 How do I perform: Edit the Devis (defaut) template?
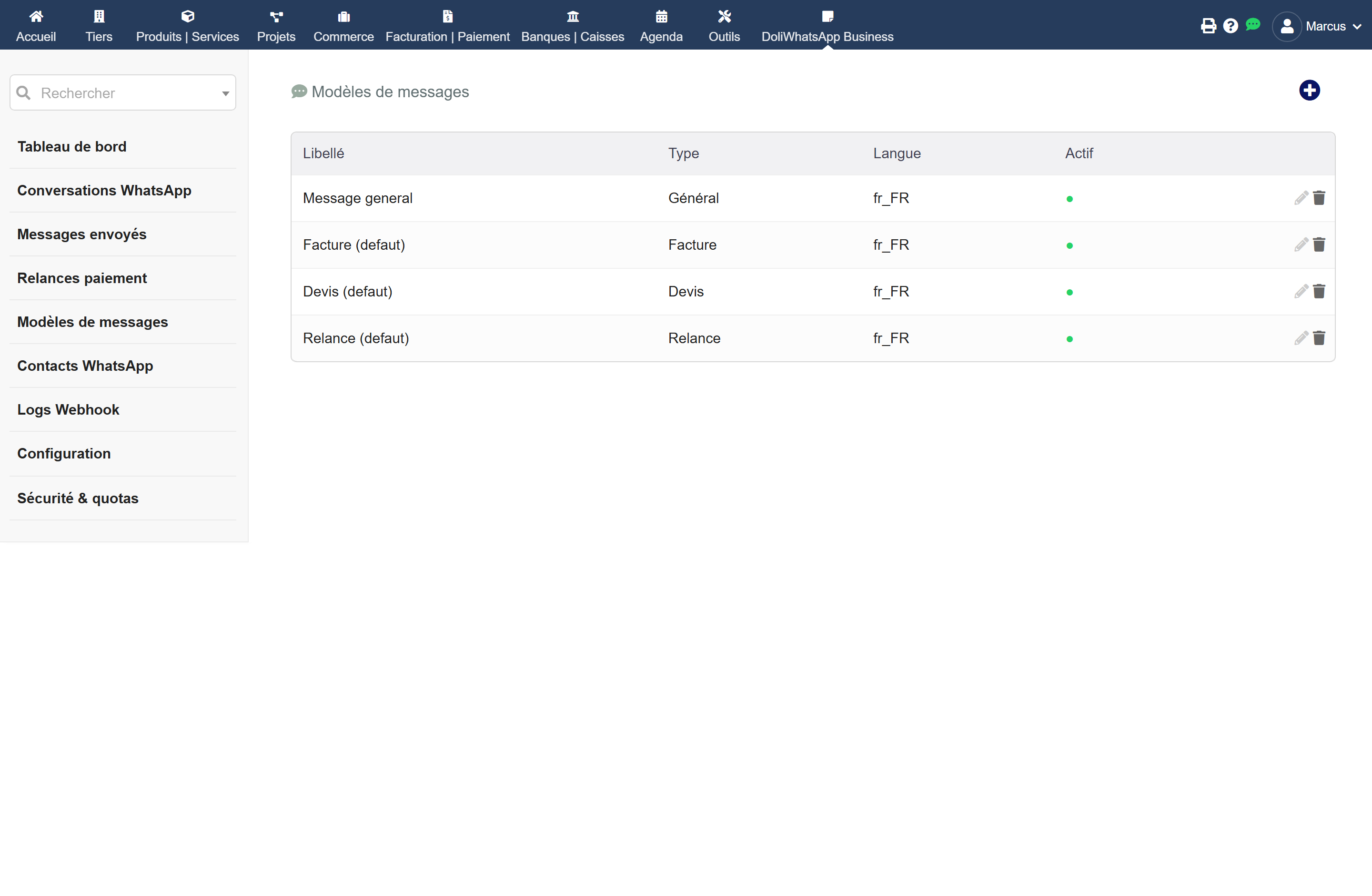[x=1301, y=291]
